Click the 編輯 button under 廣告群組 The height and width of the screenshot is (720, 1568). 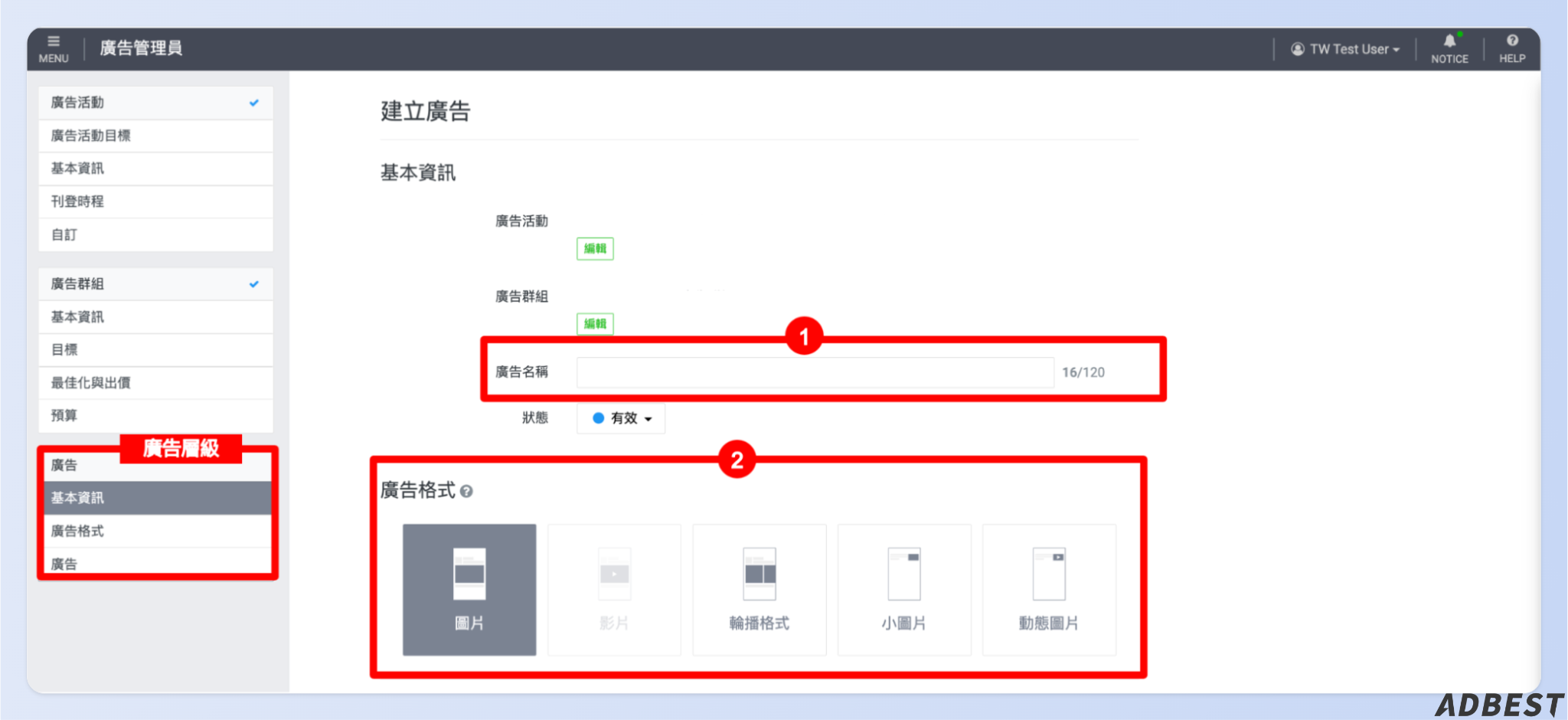594,323
